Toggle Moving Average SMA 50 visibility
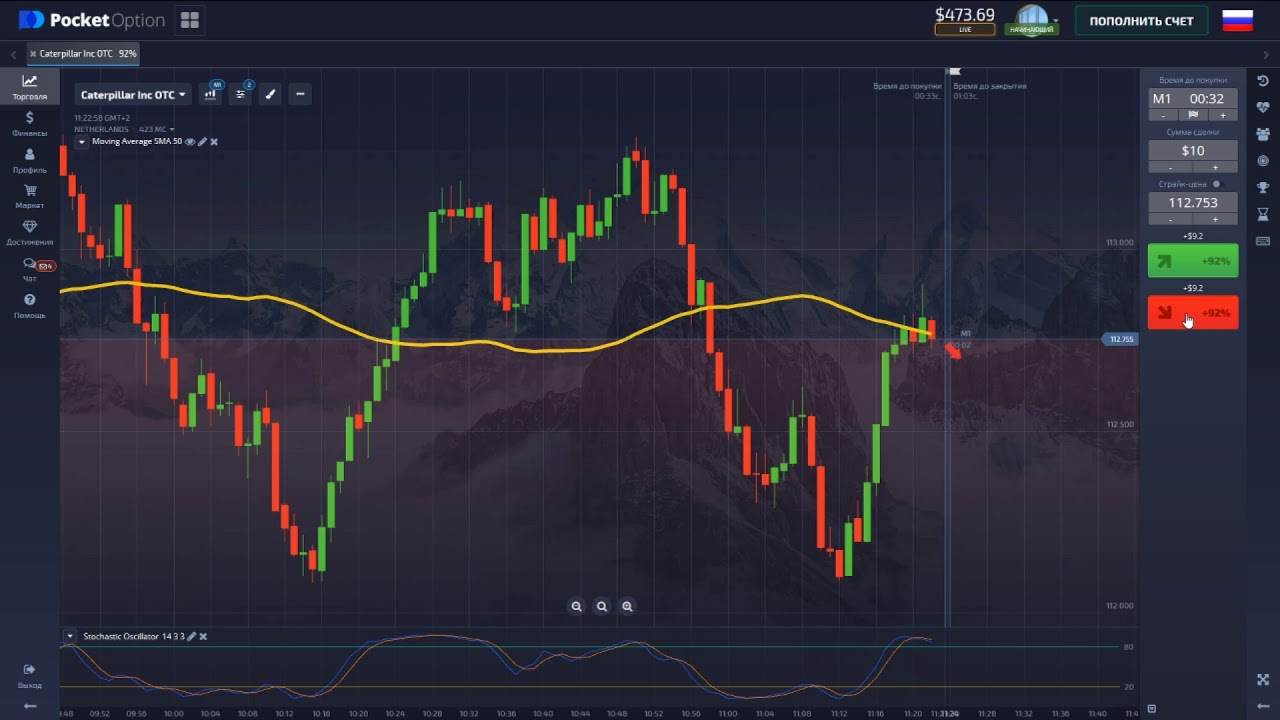The width and height of the screenshot is (1280, 720). click(x=190, y=142)
